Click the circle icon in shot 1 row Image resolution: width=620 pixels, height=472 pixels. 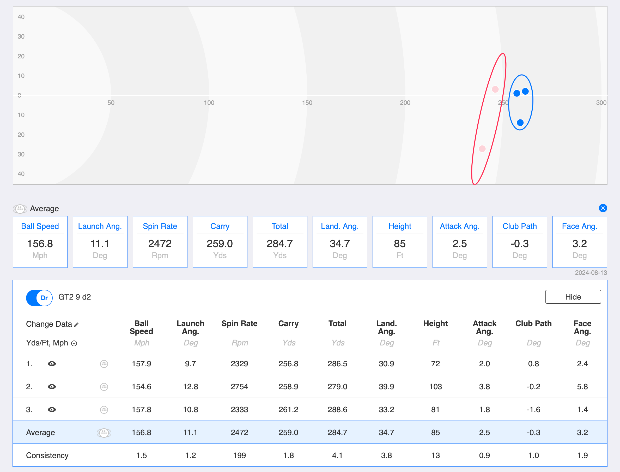pos(103,363)
